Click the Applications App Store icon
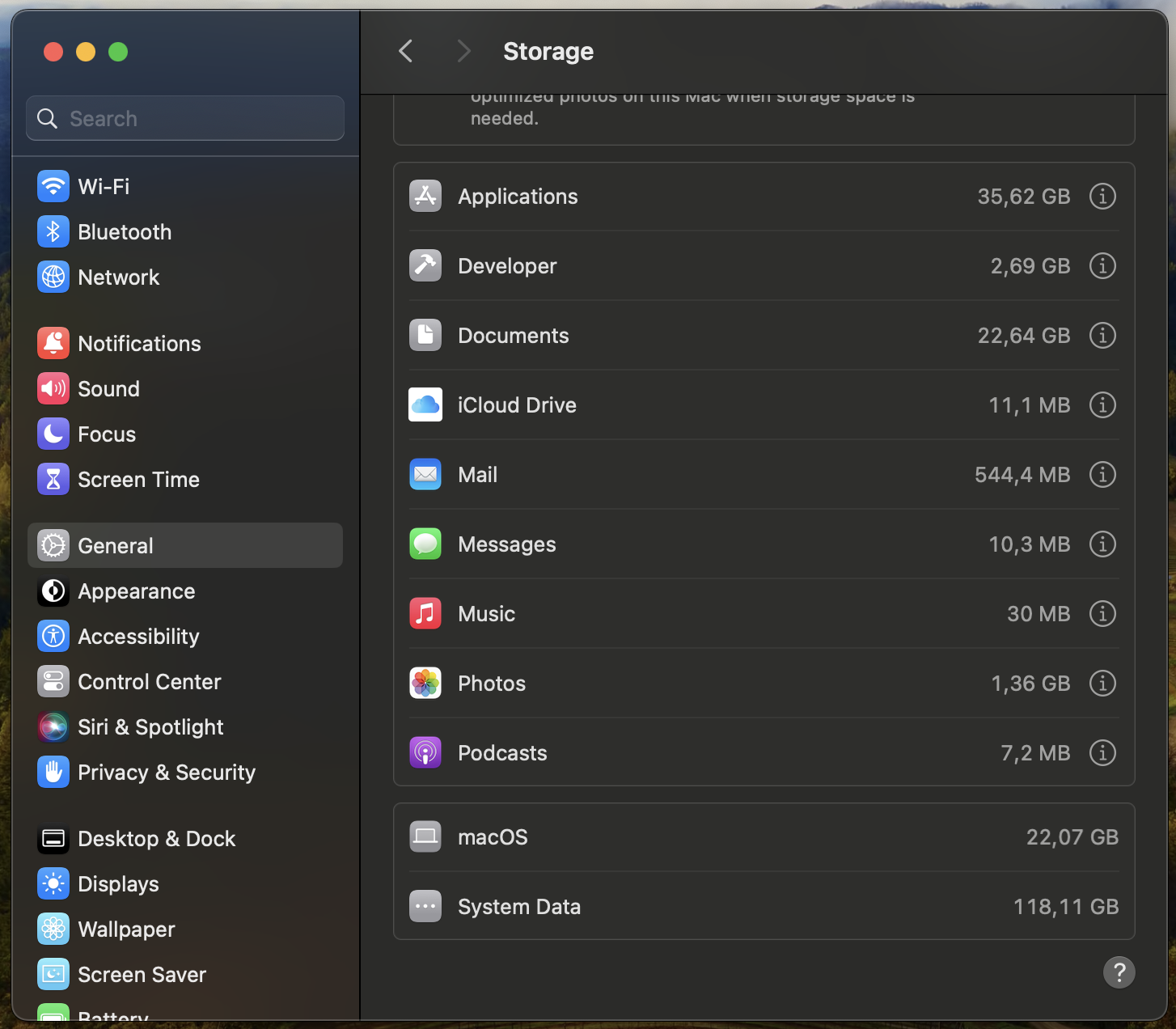Screen dimensions: 1176x1029 [425, 196]
